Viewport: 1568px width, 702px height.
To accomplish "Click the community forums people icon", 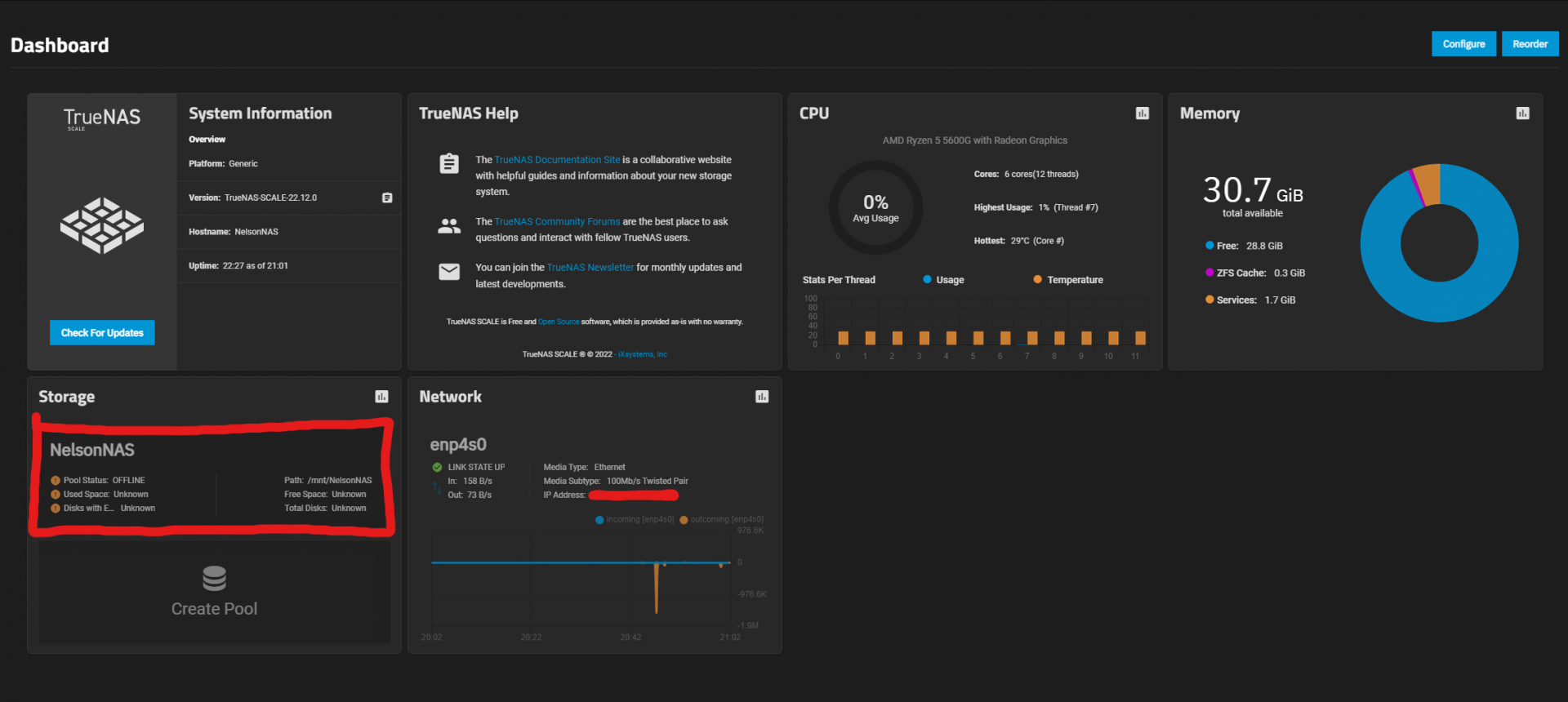I will [449, 226].
